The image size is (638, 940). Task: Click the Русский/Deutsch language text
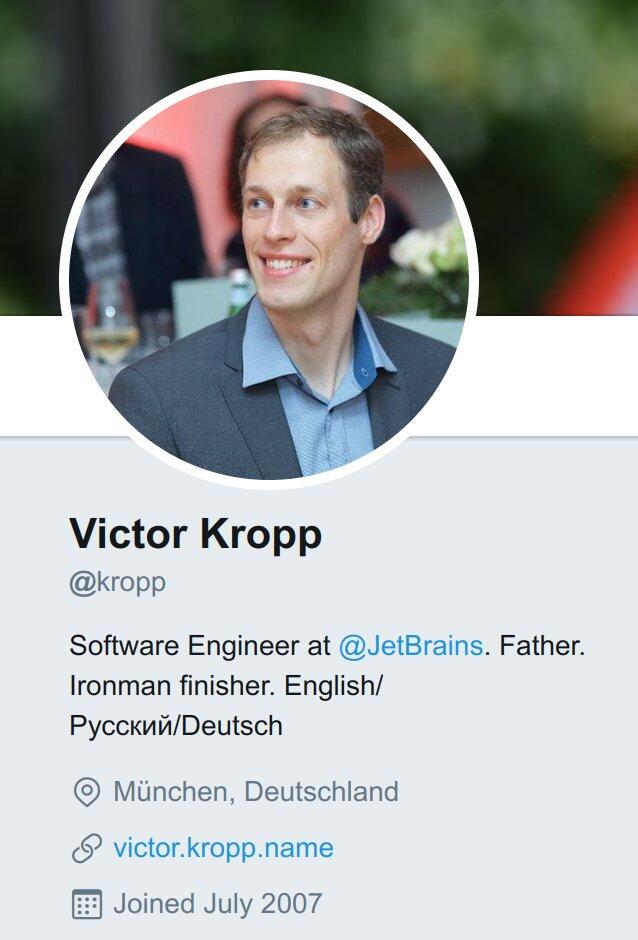click(x=176, y=726)
